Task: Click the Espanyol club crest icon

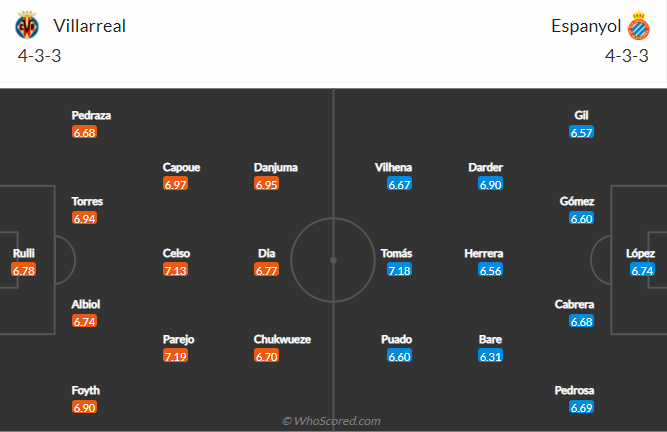Action: (x=637, y=27)
